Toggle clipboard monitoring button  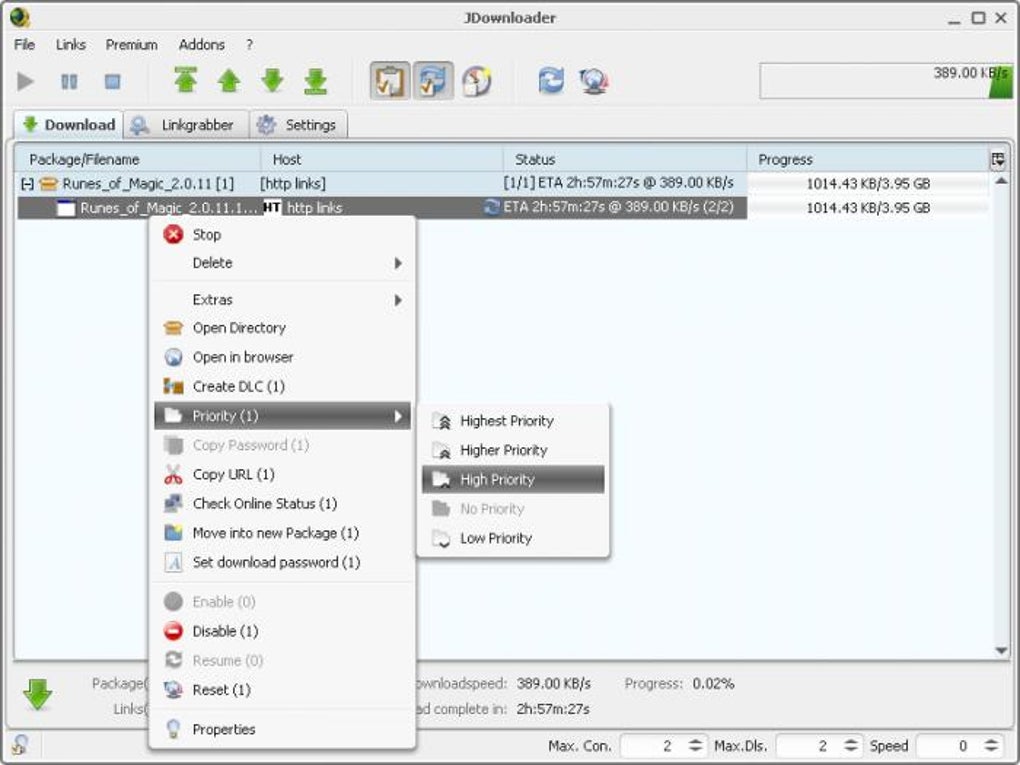[x=390, y=81]
